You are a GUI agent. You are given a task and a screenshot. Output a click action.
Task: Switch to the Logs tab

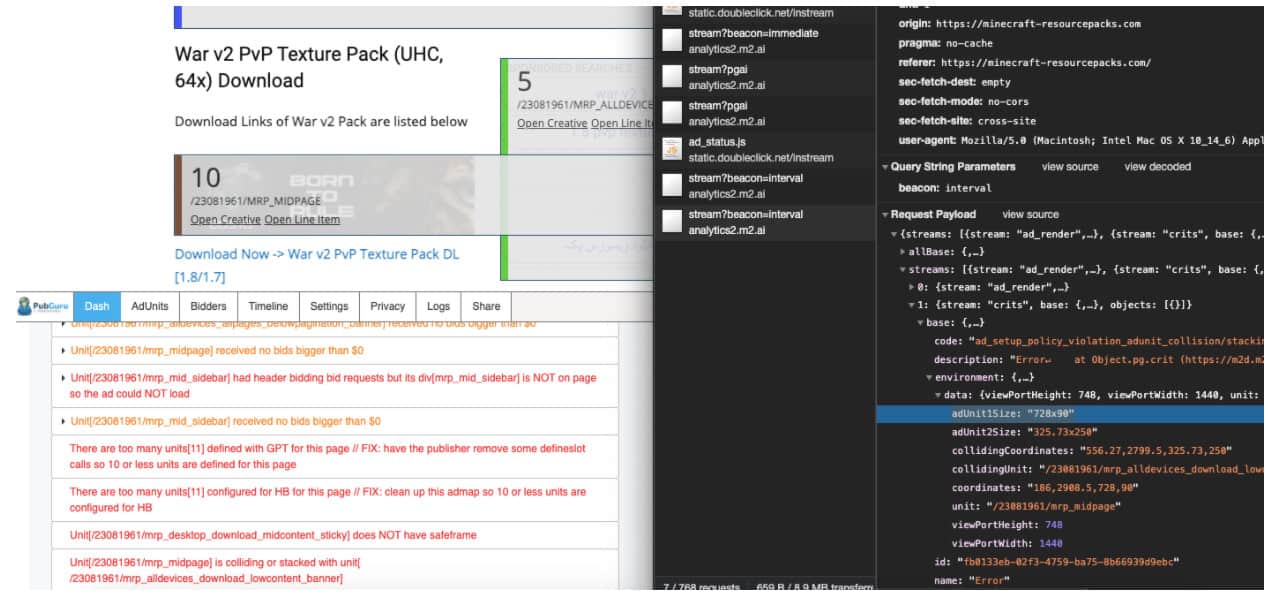click(x=439, y=306)
